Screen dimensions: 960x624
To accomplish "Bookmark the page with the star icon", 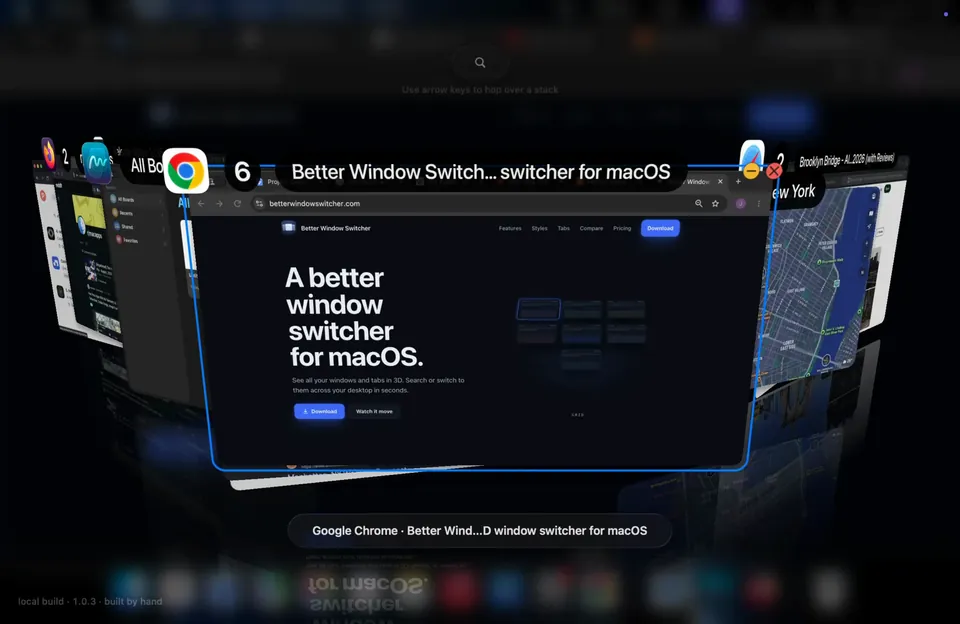I will tap(715, 203).
